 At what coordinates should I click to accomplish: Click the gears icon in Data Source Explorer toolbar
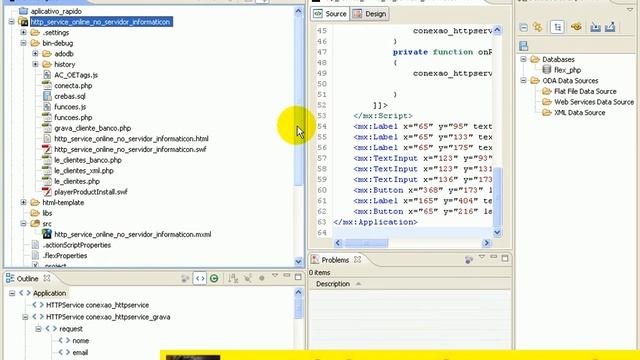[x=538, y=27]
